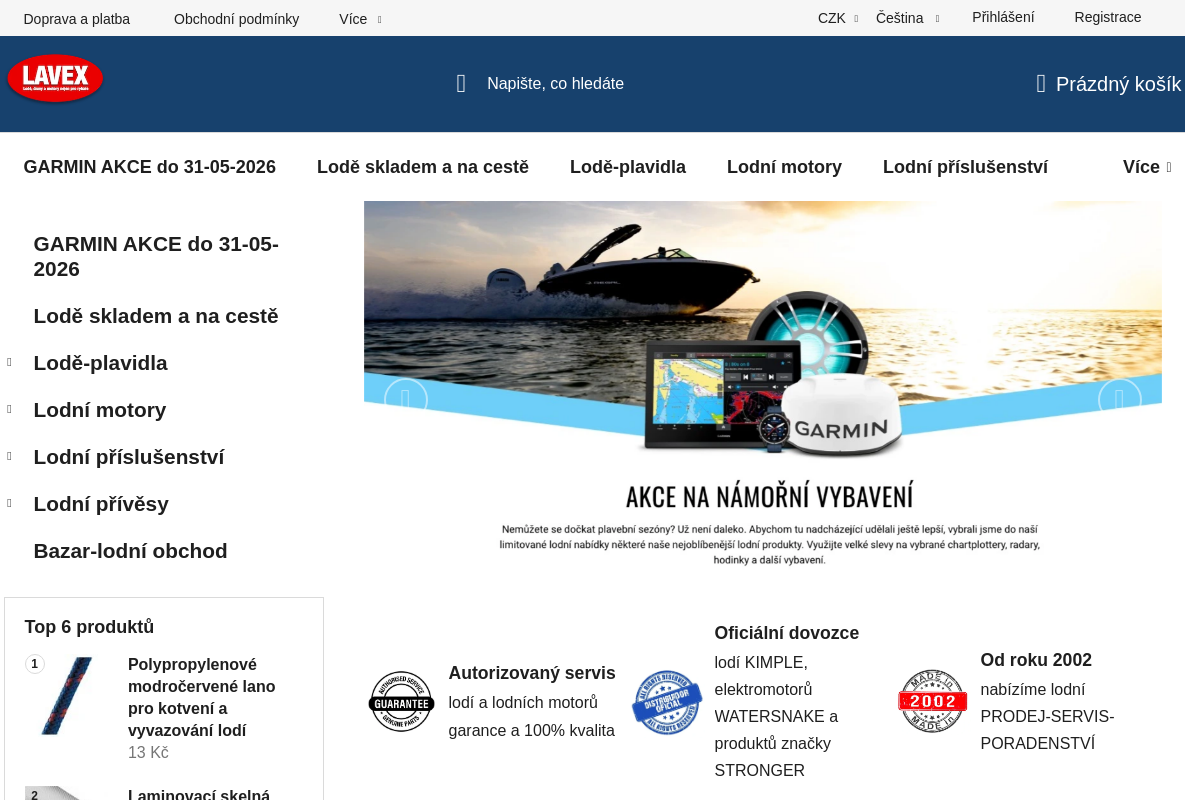Click the search magnifier icon
The image size is (1200, 800).
461,84
